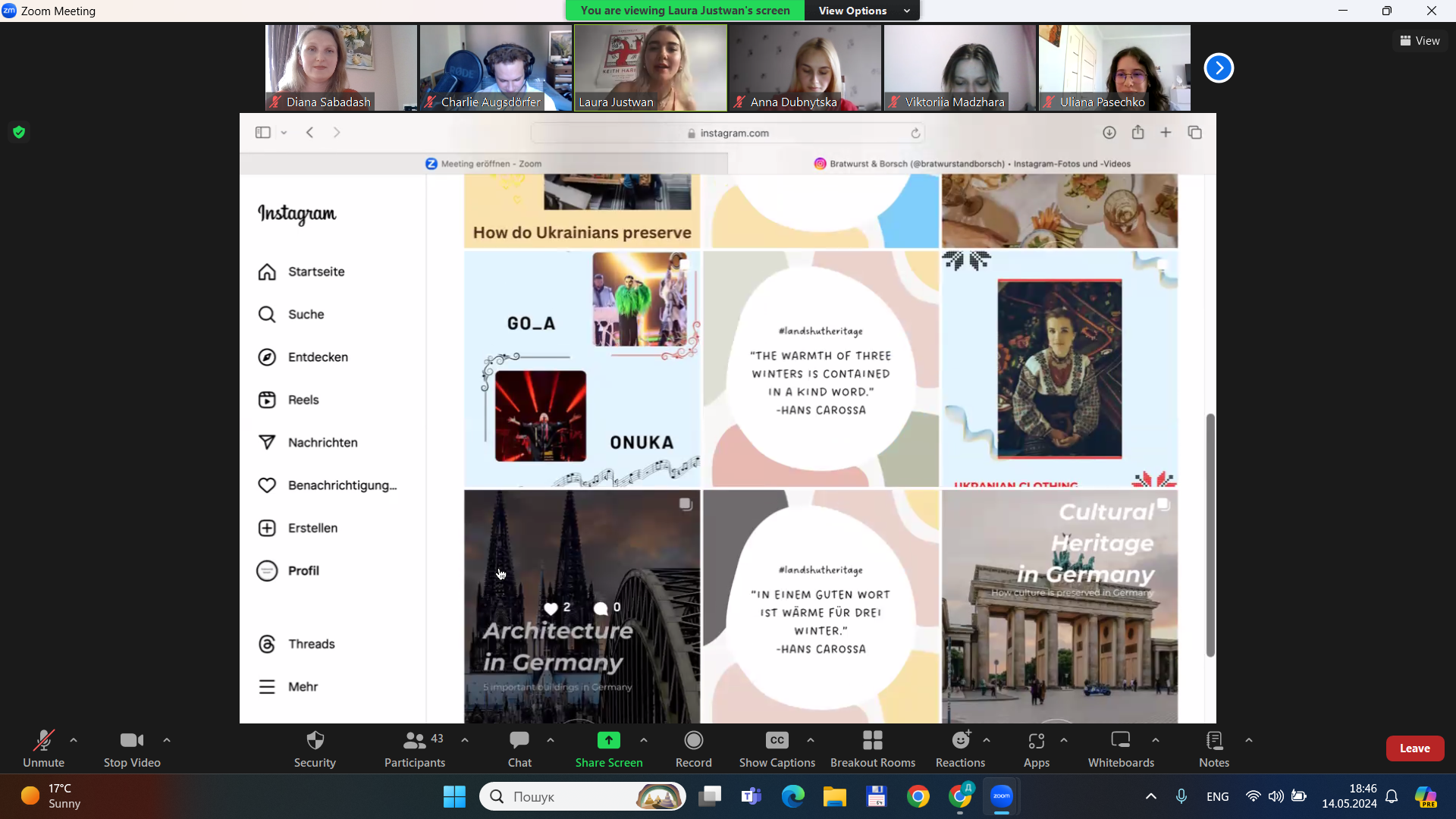
Task: Open the Chat panel
Action: [519, 740]
